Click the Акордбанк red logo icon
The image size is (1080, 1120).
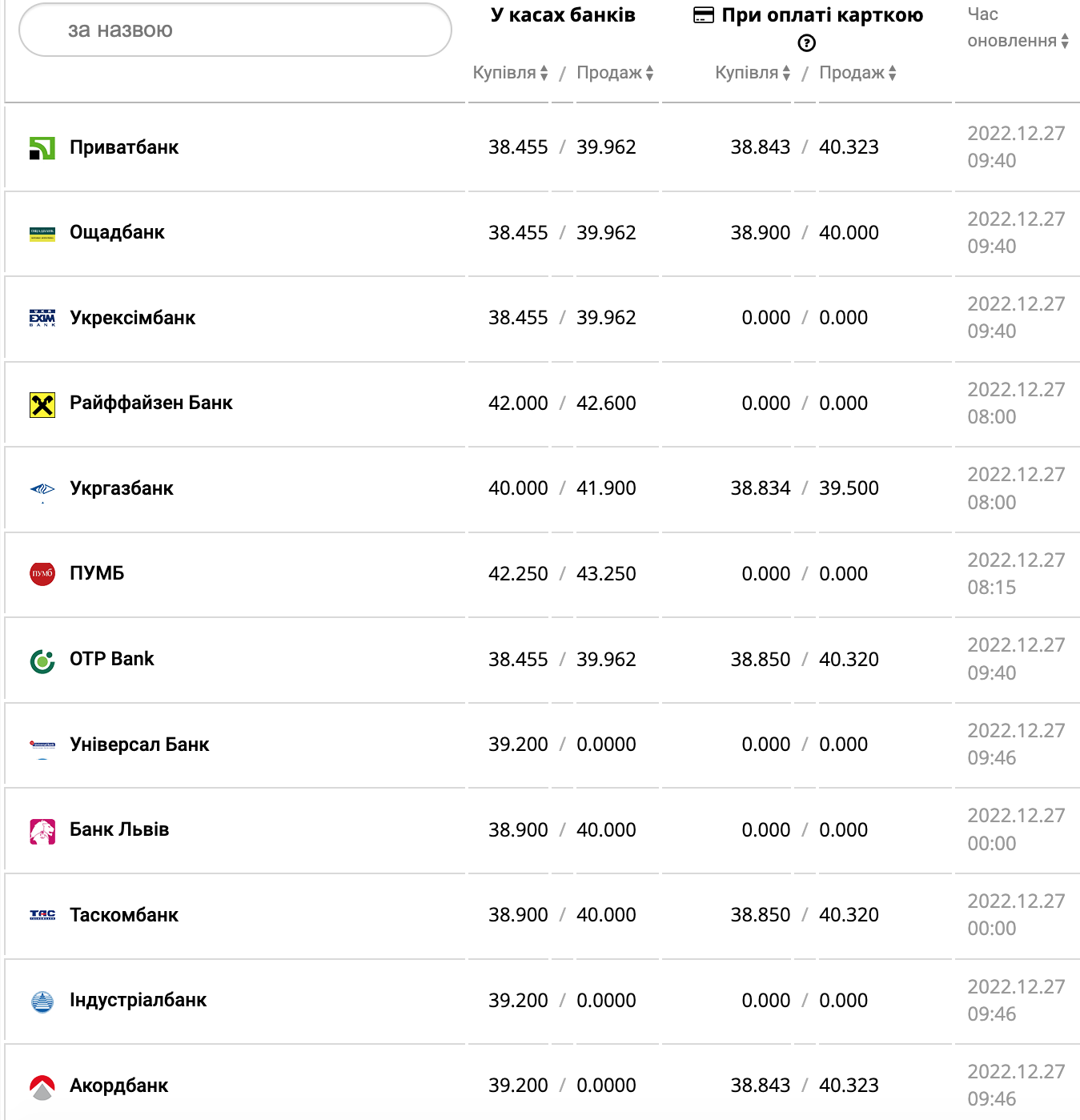coord(42,1086)
